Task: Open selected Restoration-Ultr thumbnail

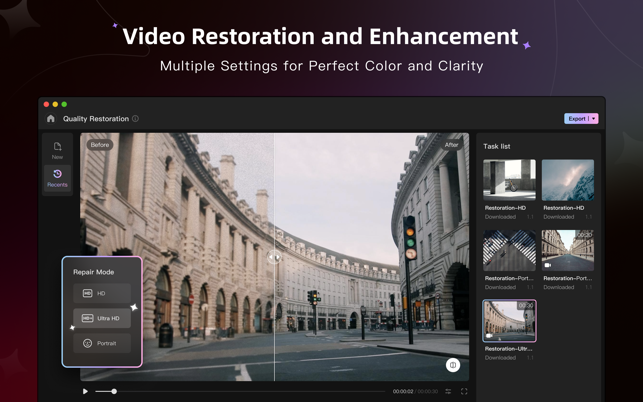Action: [x=509, y=321]
